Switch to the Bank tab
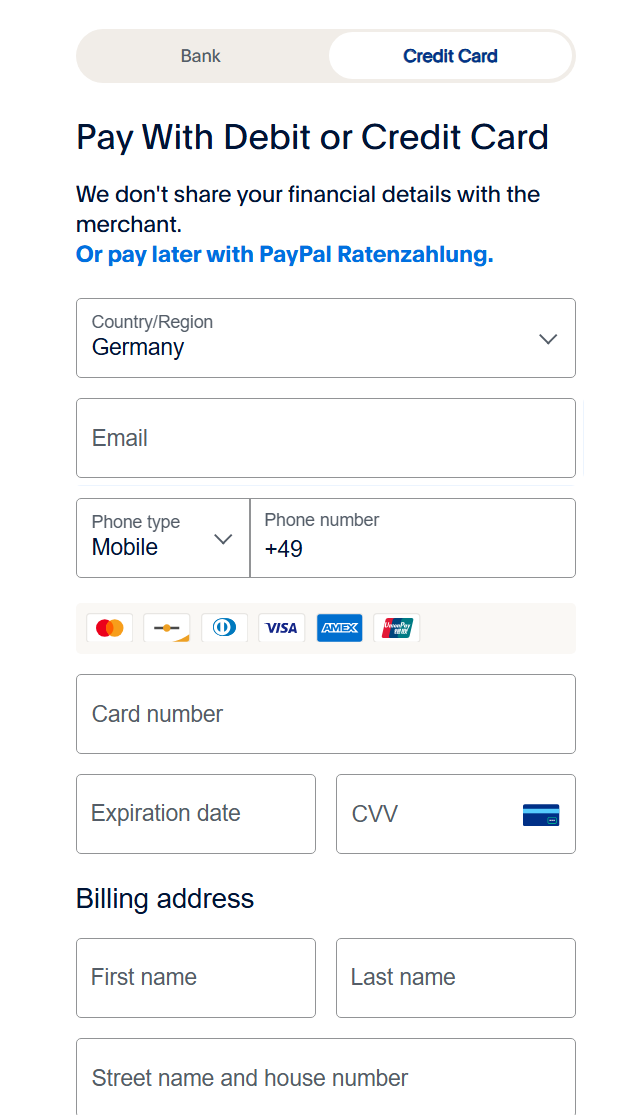The width and height of the screenshot is (640, 1115). (x=201, y=56)
